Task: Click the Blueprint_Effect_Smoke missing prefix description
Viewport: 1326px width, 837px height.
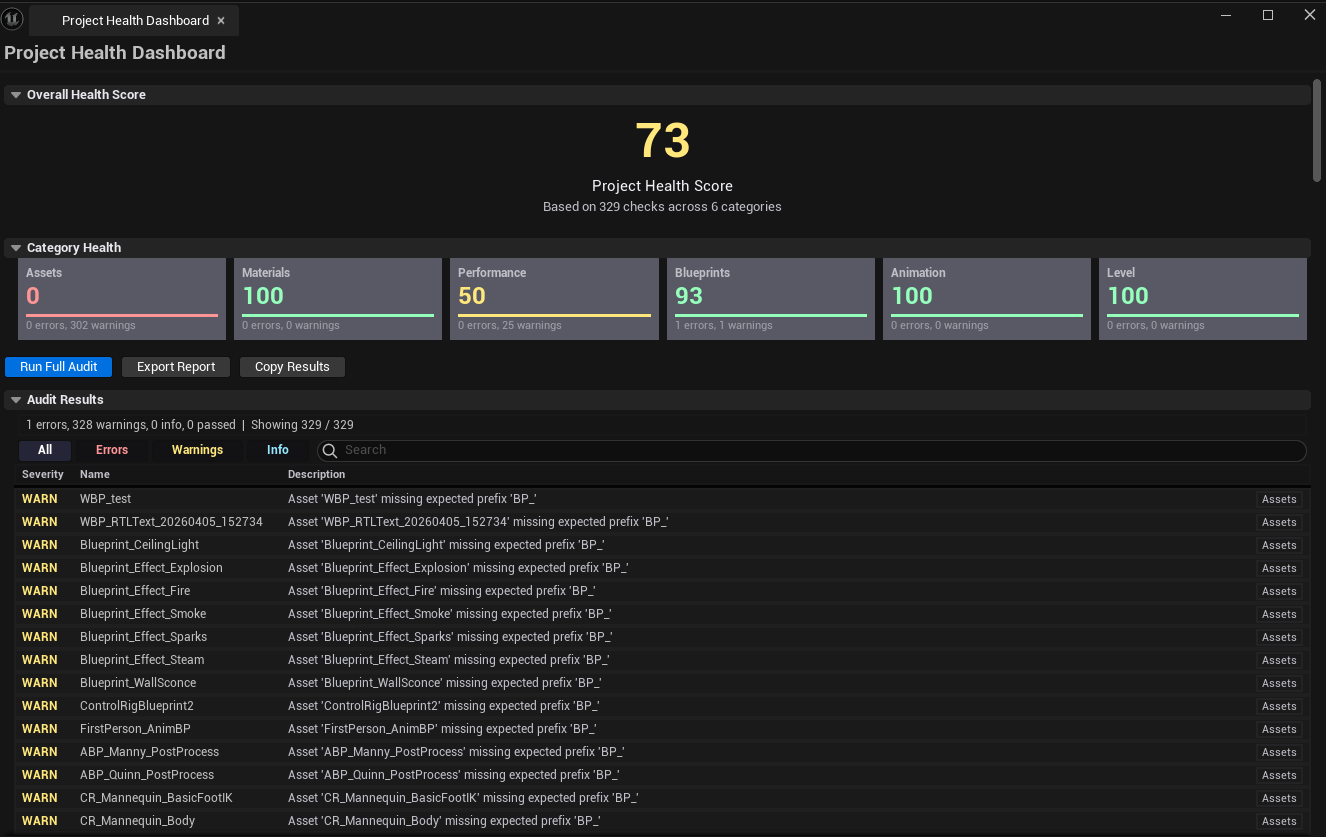Action: (x=450, y=614)
